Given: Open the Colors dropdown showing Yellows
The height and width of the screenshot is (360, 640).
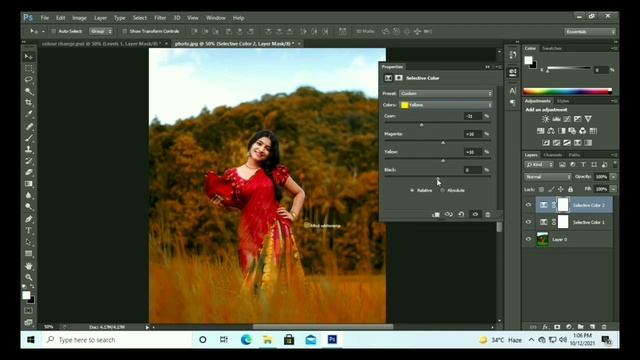Looking at the screenshot, I should pyautogui.click(x=446, y=105).
